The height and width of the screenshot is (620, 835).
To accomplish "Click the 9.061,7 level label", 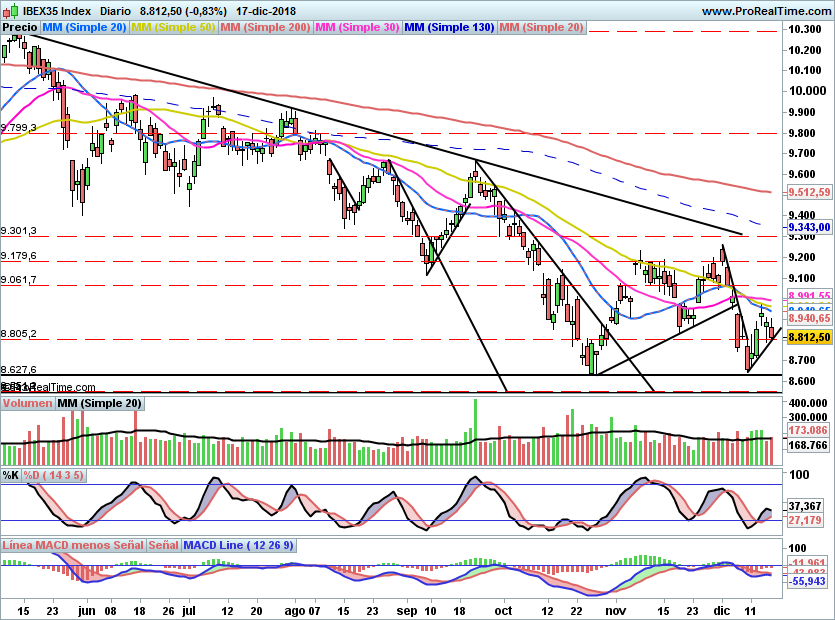I will tap(19, 280).
